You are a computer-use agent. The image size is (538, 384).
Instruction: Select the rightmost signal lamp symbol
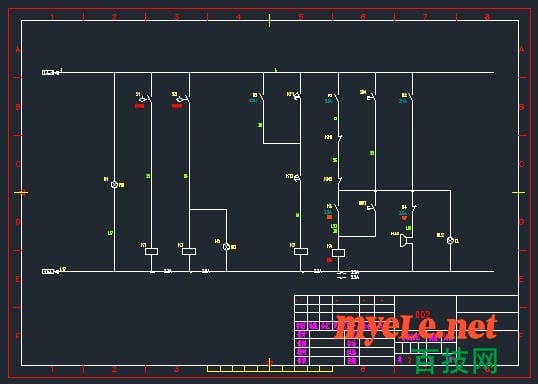coord(450,241)
